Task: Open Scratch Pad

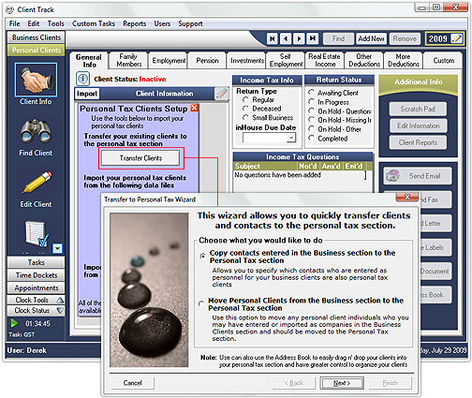Action: pyautogui.click(x=418, y=109)
